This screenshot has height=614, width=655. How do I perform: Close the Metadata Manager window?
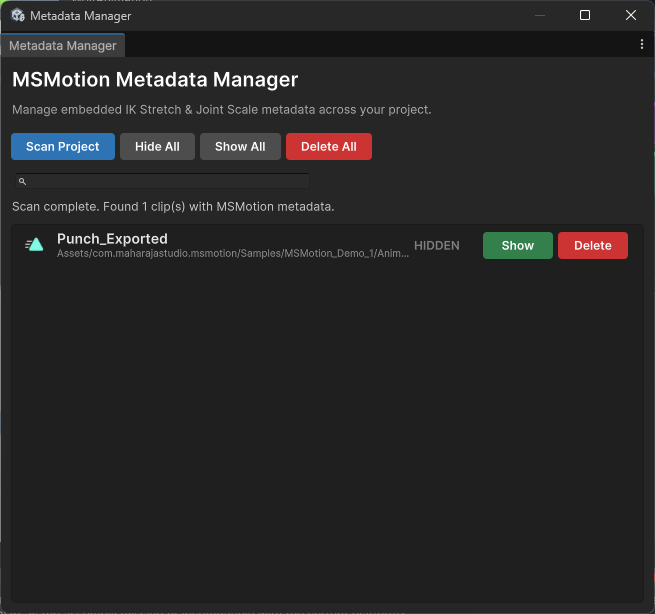[631, 15]
